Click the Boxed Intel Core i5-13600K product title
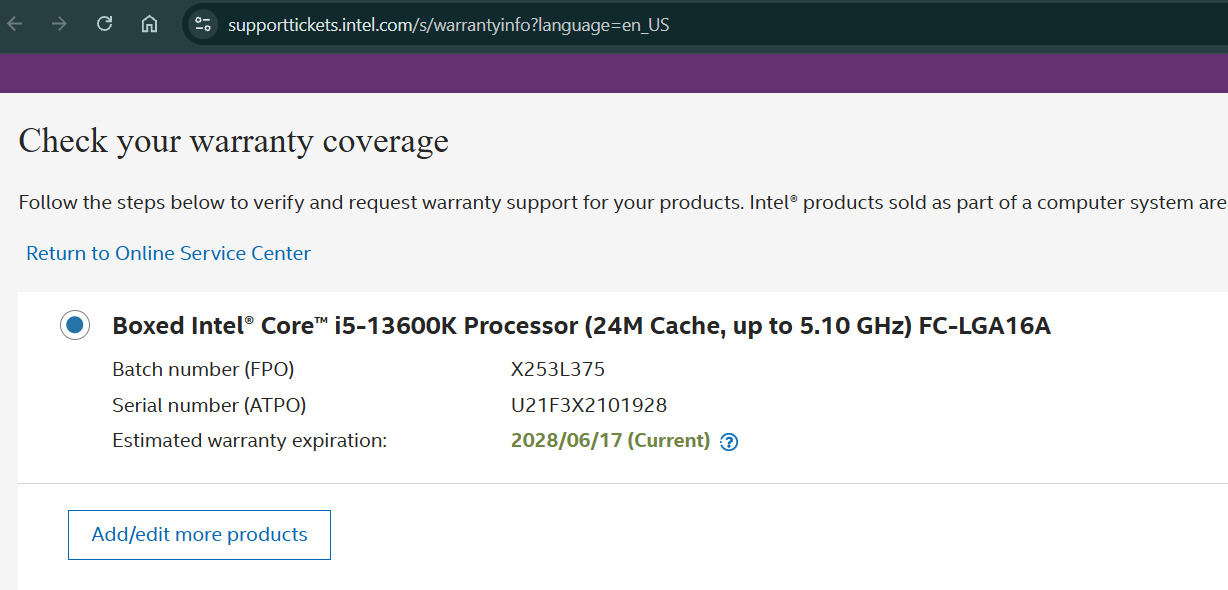 point(581,326)
